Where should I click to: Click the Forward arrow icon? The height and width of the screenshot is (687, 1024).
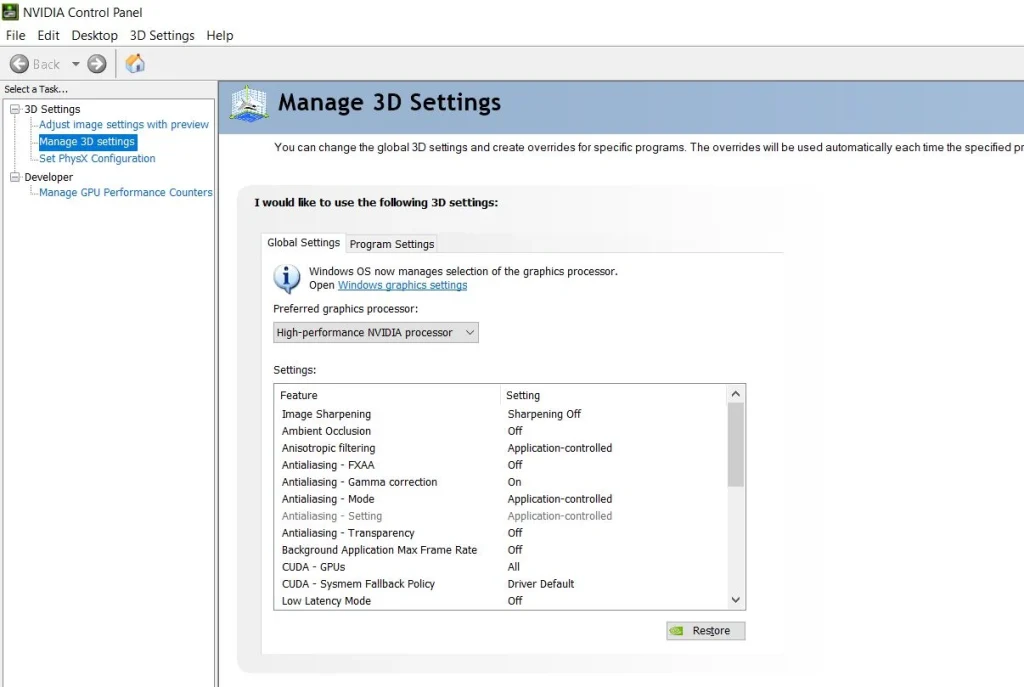point(97,64)
